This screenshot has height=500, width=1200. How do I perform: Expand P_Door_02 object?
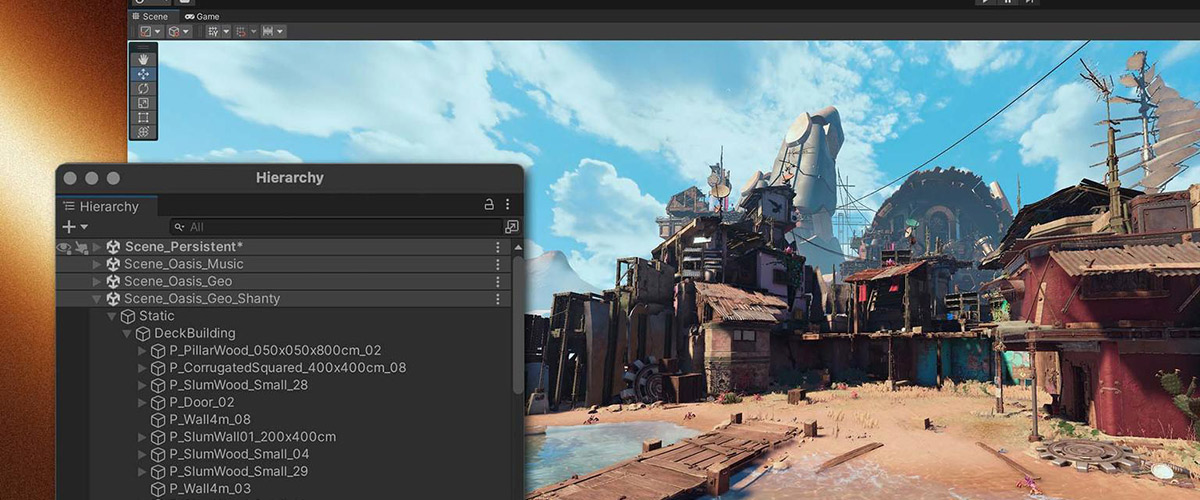[142, 403]
